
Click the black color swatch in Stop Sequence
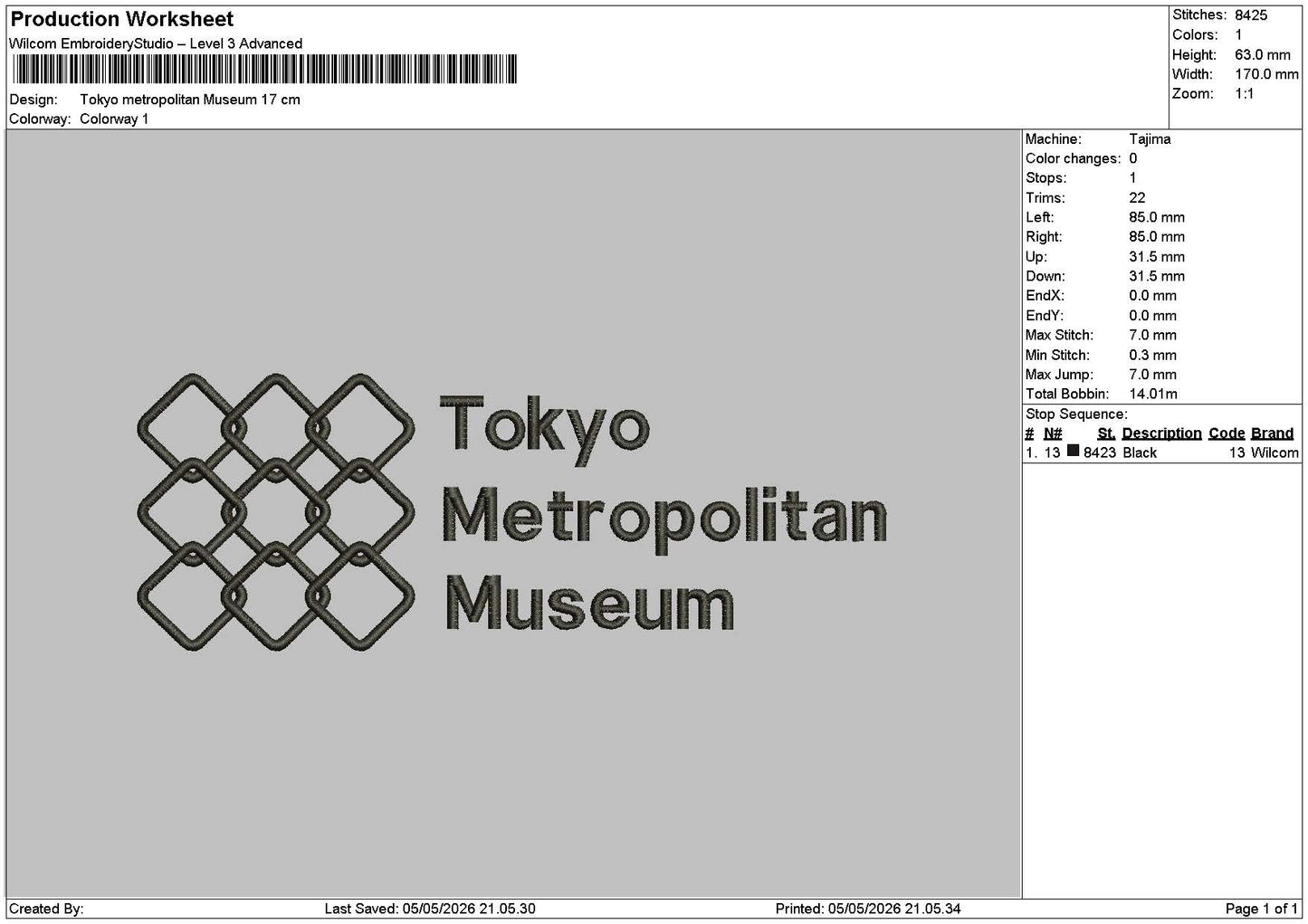(x=1074, y=452)
